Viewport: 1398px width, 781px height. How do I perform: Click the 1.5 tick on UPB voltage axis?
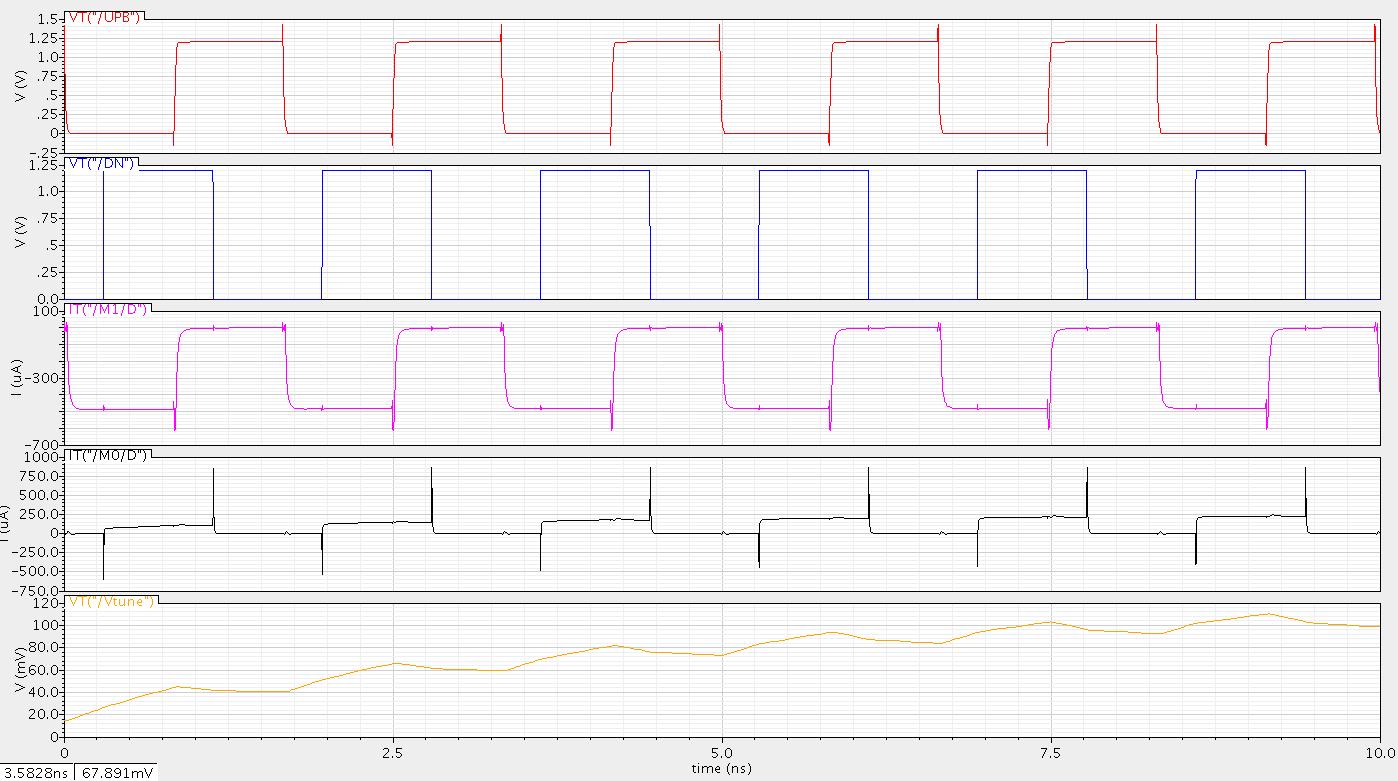point(46,19)
